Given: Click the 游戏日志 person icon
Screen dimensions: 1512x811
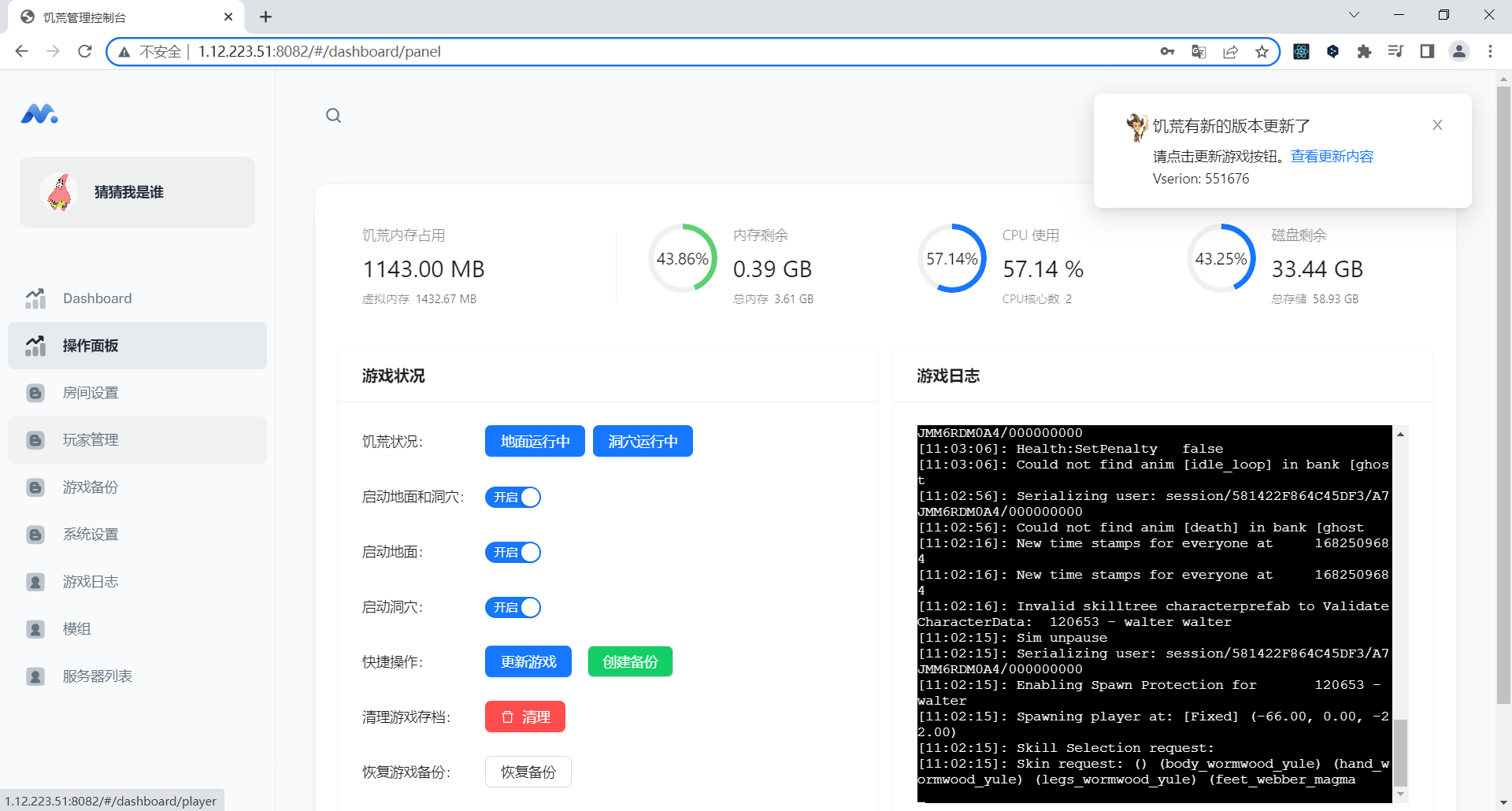Looking at the screenshot, I should coord(35,582).
